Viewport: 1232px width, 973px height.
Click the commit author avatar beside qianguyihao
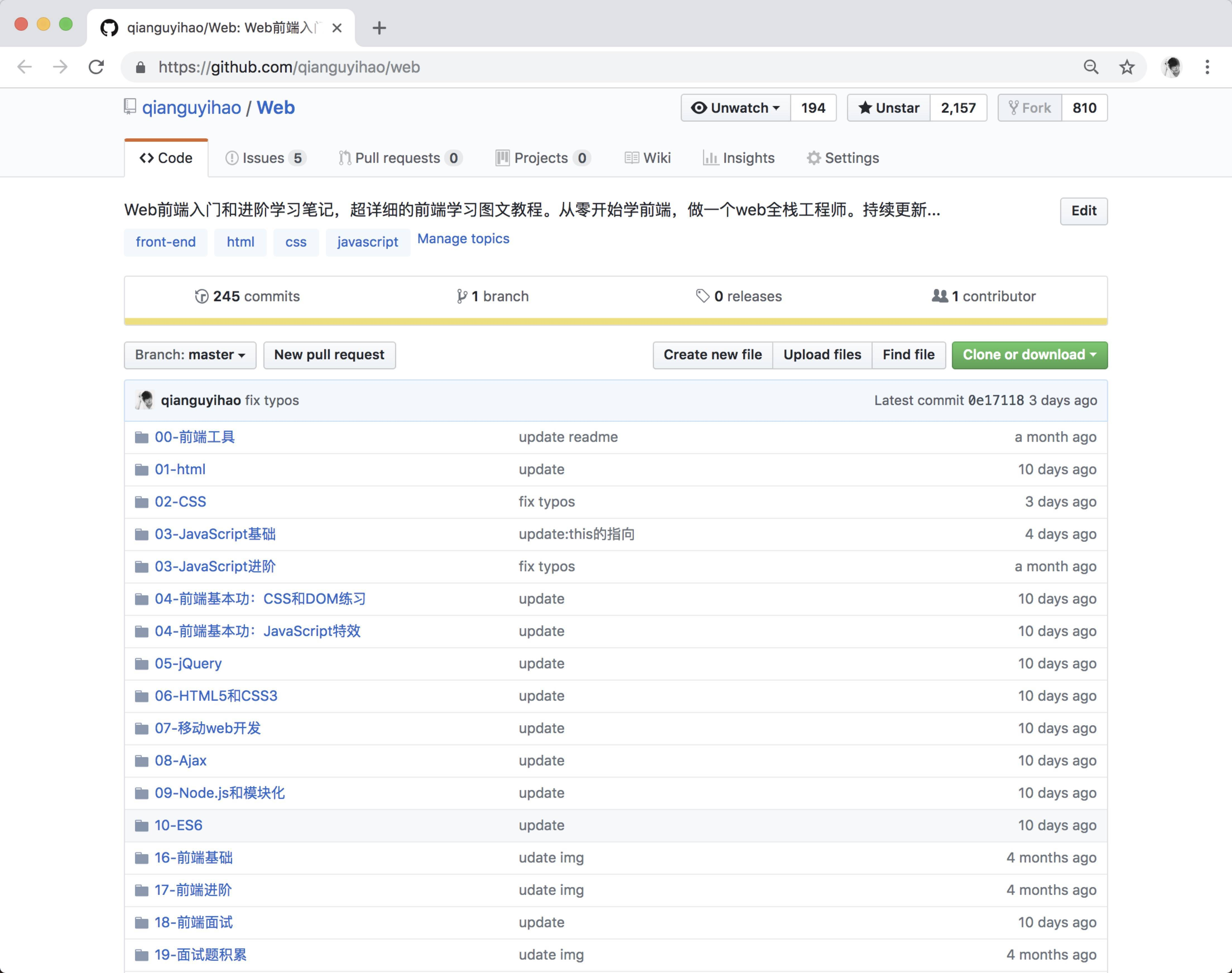click(x=145, y=400)
